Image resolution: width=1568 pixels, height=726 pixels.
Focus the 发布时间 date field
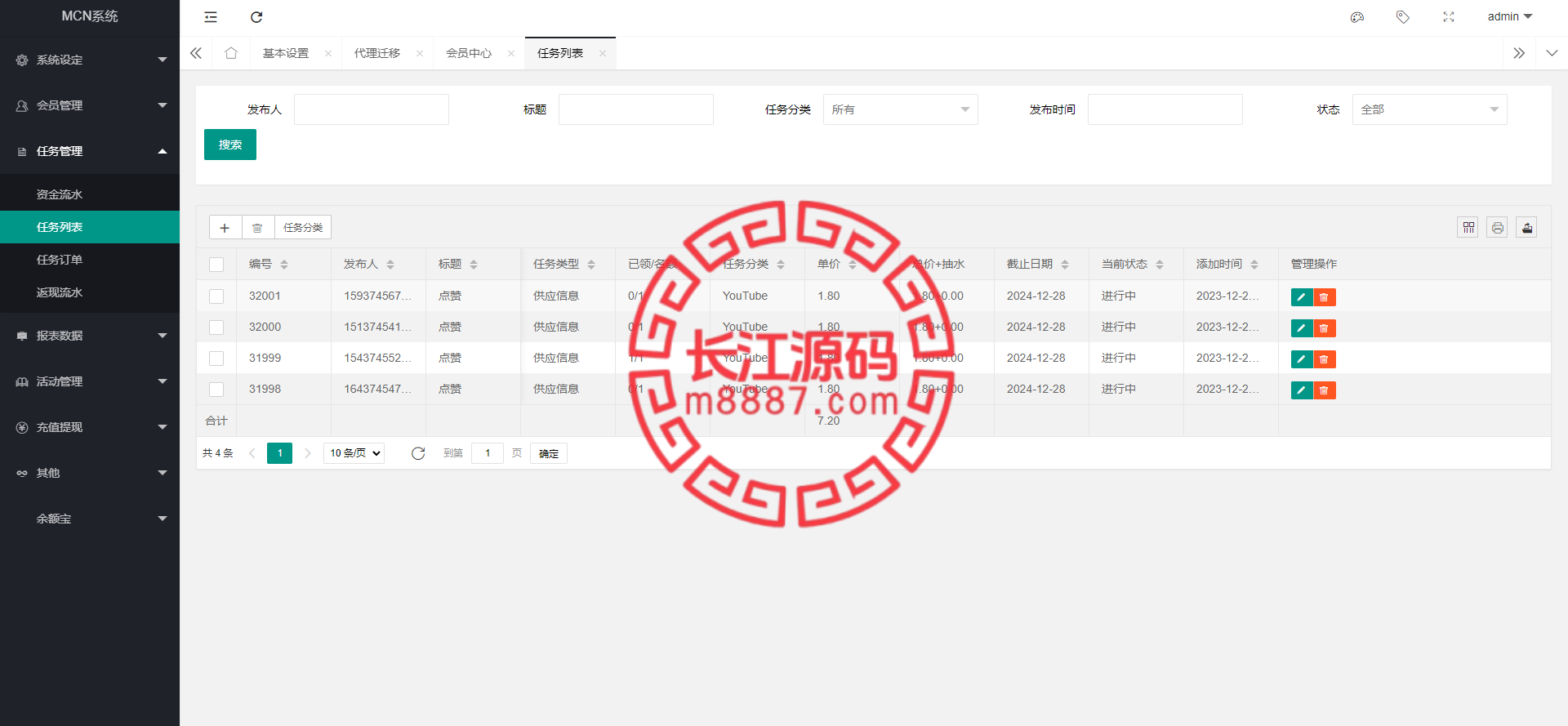point(1165,109)
